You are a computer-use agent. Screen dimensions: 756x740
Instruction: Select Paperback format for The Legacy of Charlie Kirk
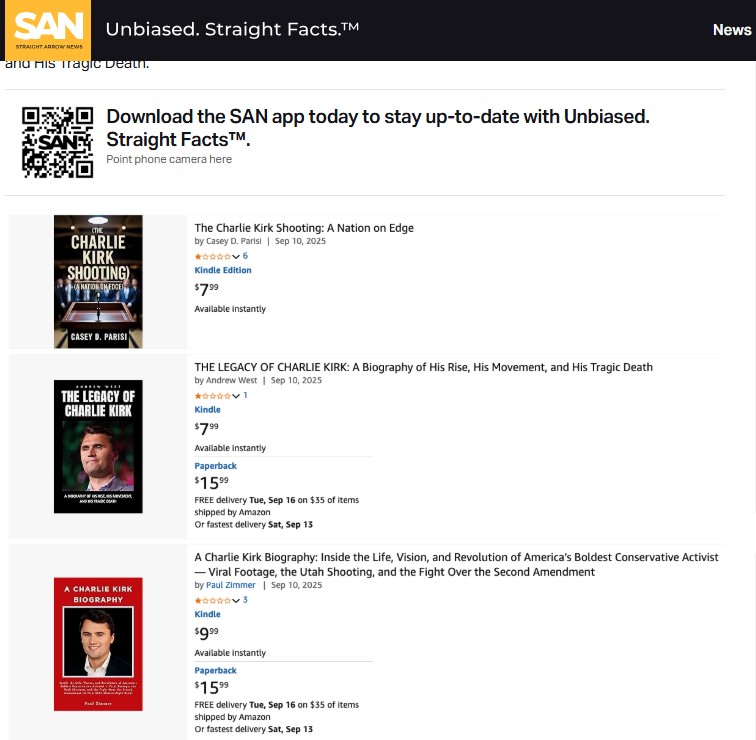pos(215,466)
